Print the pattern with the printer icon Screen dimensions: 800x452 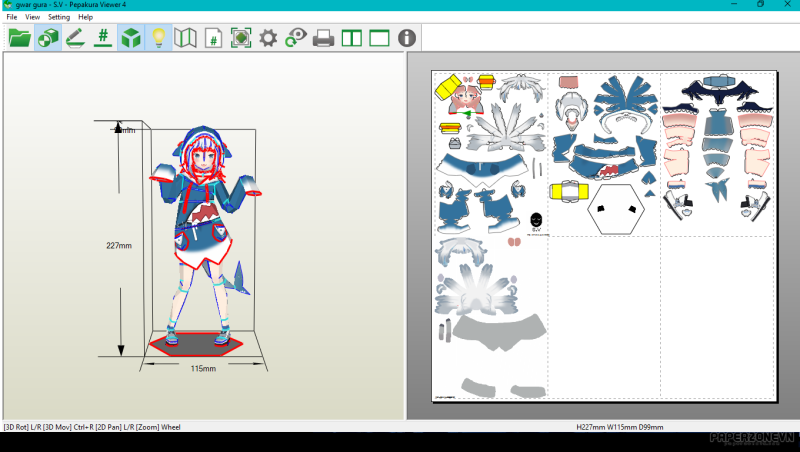(323, 38)
